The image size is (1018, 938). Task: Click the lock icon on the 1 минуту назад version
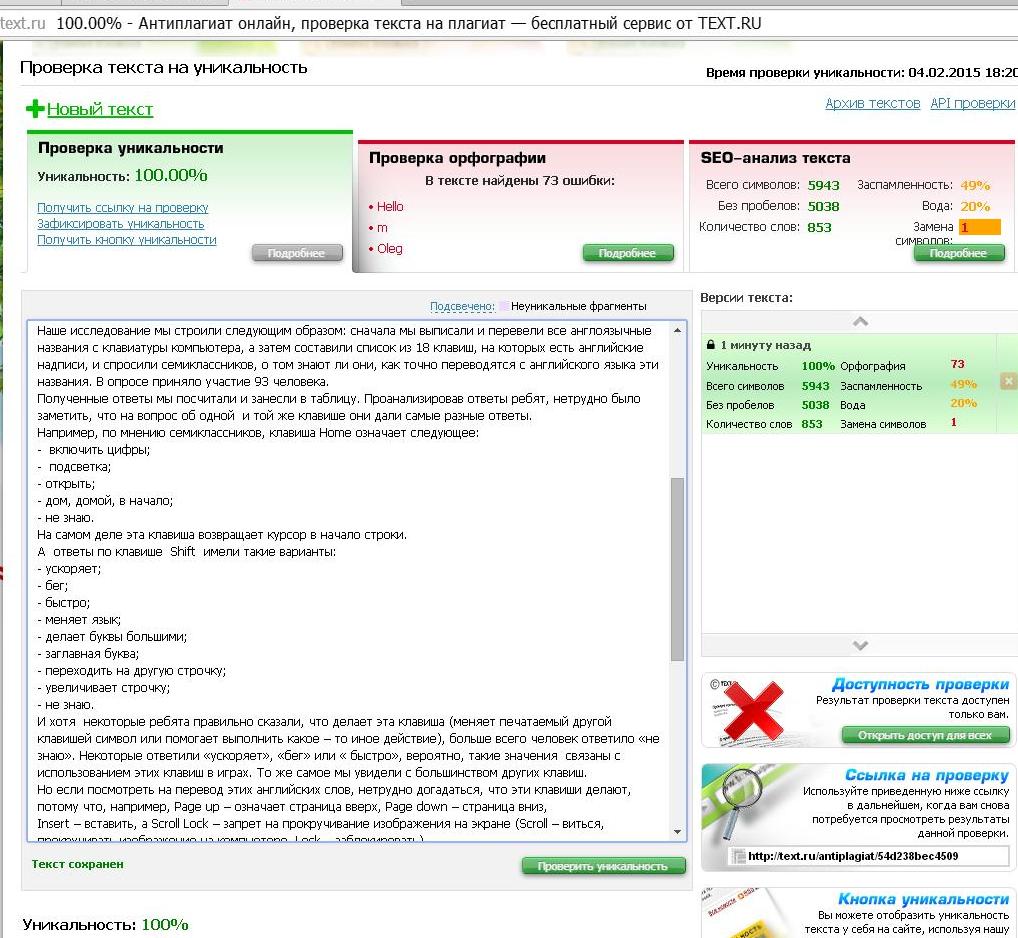[x=710, y=345]
